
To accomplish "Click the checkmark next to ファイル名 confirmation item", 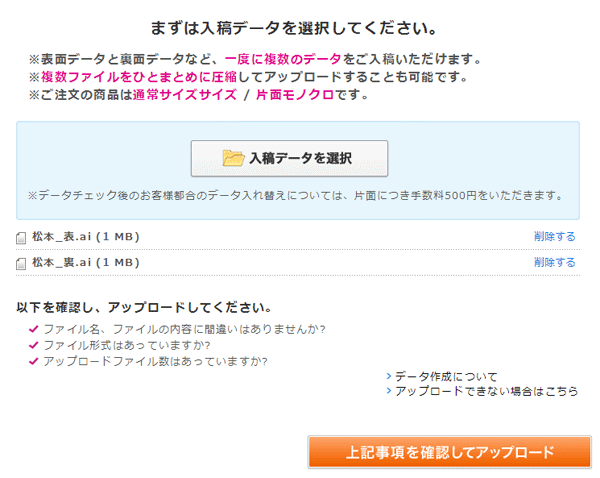I will click(x=34, y=329).
